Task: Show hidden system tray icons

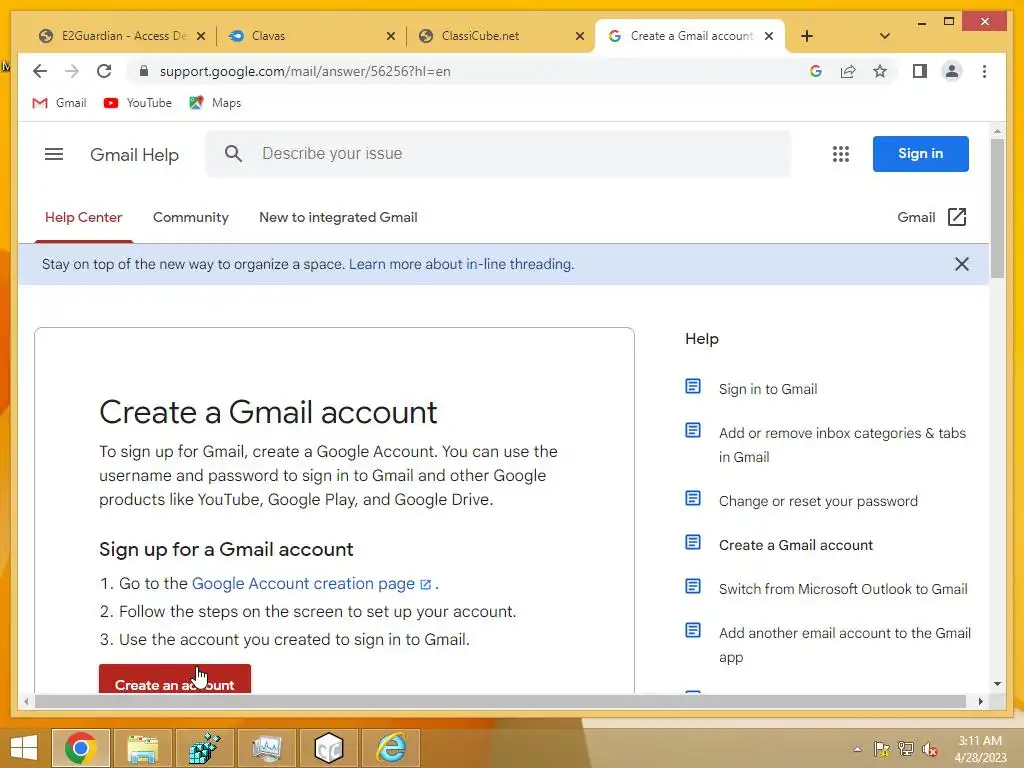Action: pos(857,749)
